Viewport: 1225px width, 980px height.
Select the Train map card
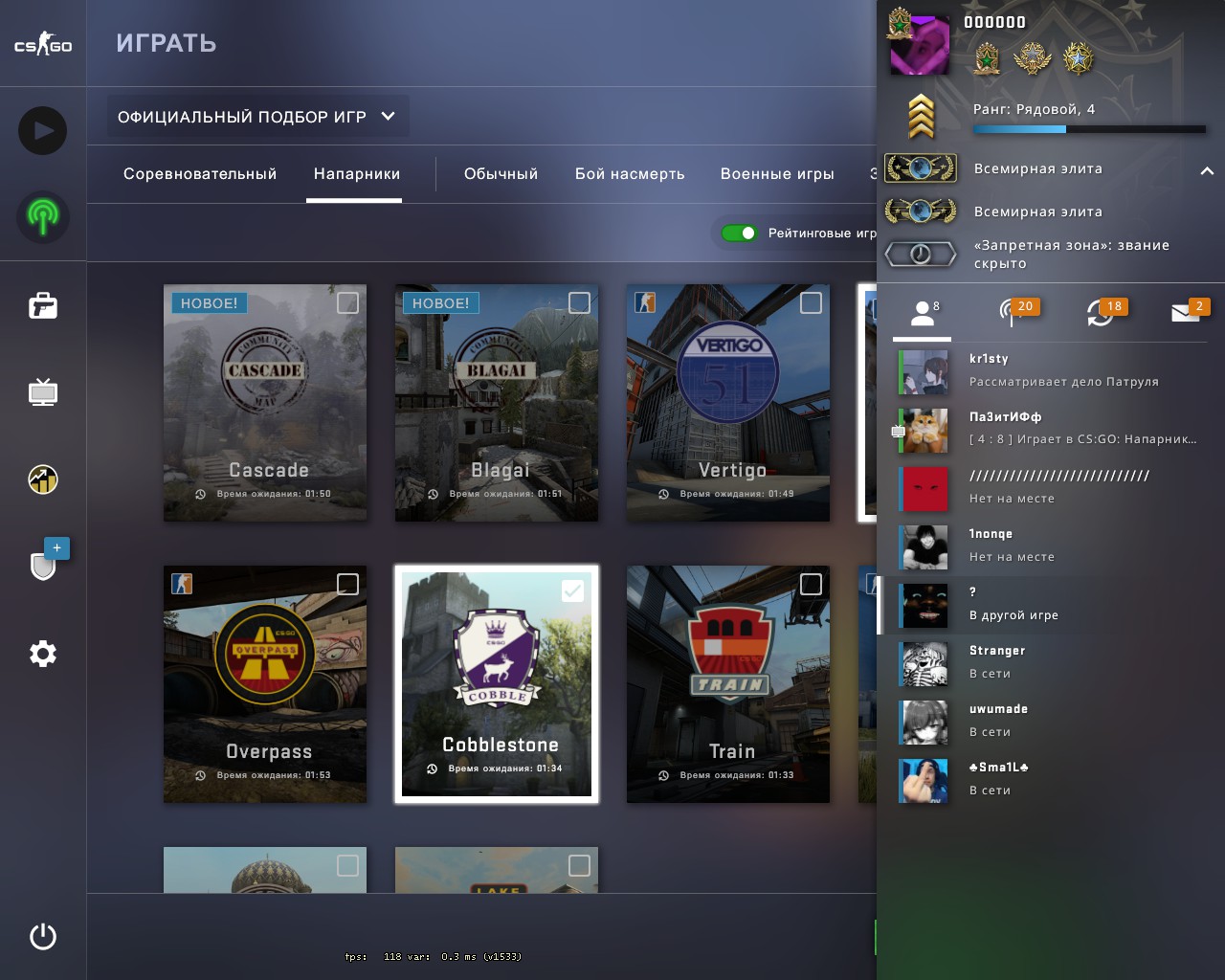728,684
